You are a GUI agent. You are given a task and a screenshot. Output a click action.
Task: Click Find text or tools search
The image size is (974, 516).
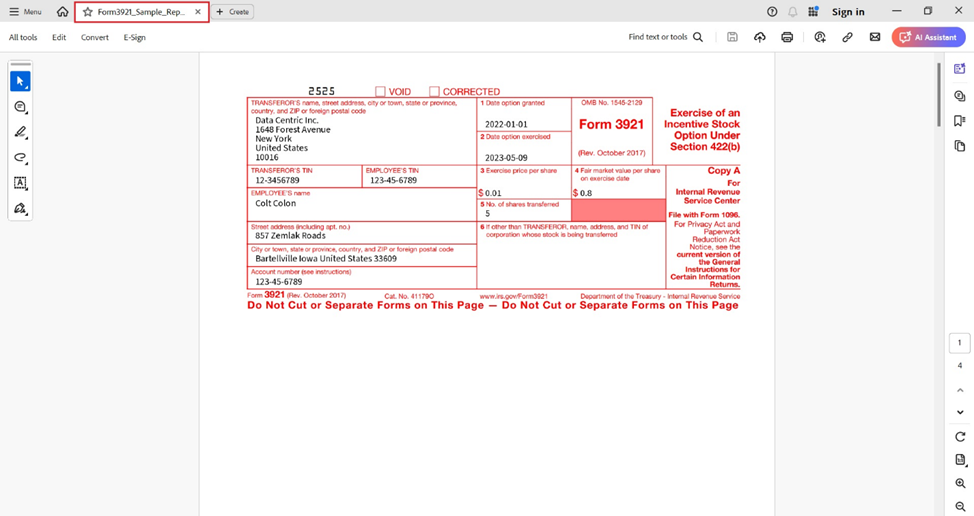665,37
